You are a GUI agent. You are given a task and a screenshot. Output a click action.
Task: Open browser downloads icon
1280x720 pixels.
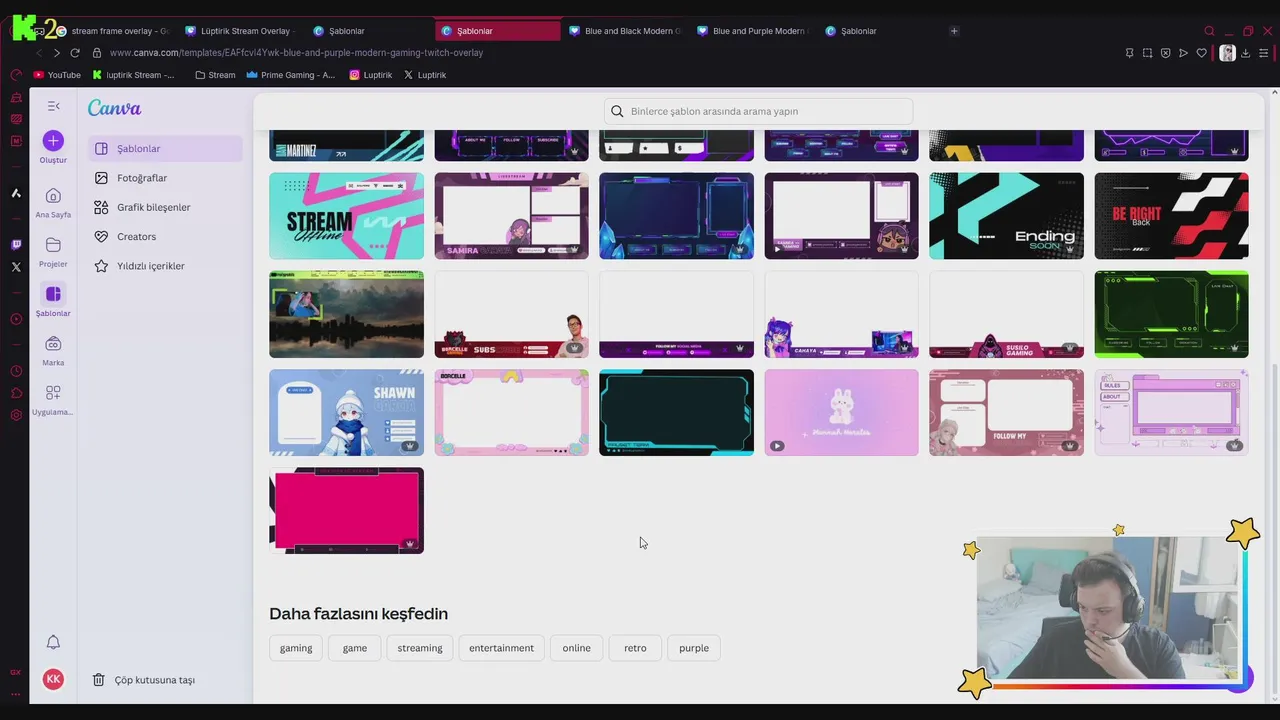[1245, 53]
